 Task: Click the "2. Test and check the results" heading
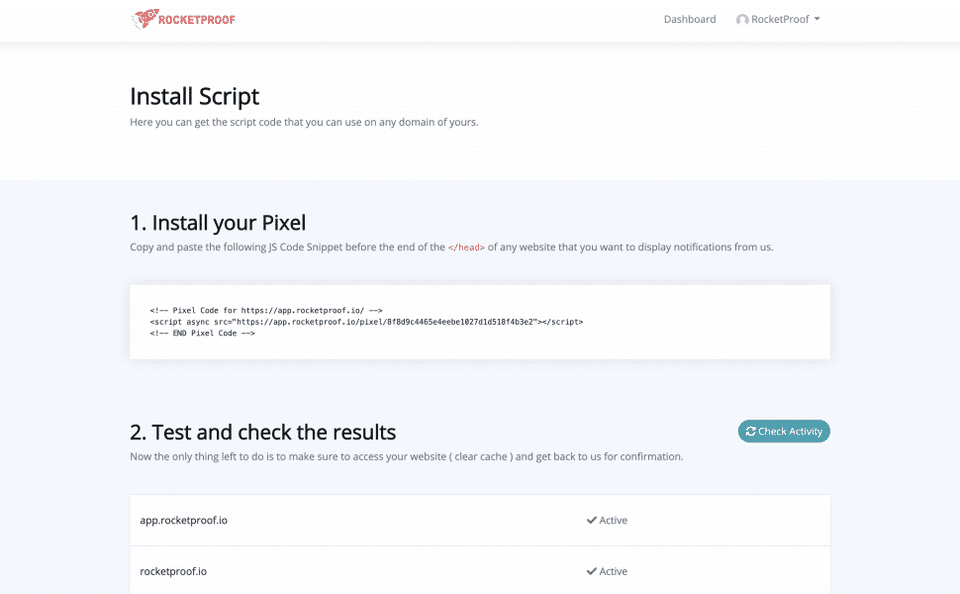coord(263,432)
